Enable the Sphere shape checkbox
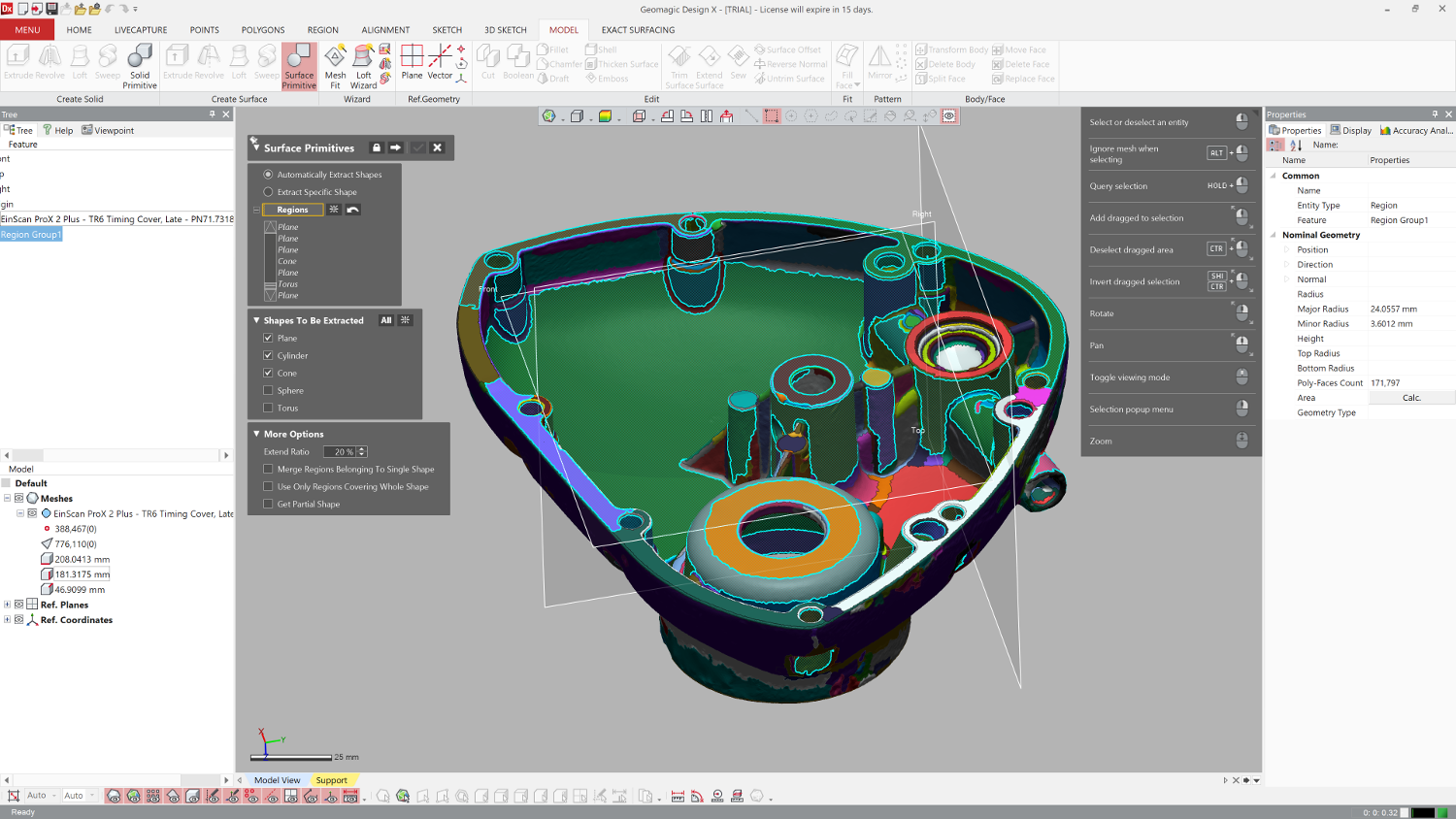The width and height of the screenshot is (1456, 819). (x=268, y=390)
